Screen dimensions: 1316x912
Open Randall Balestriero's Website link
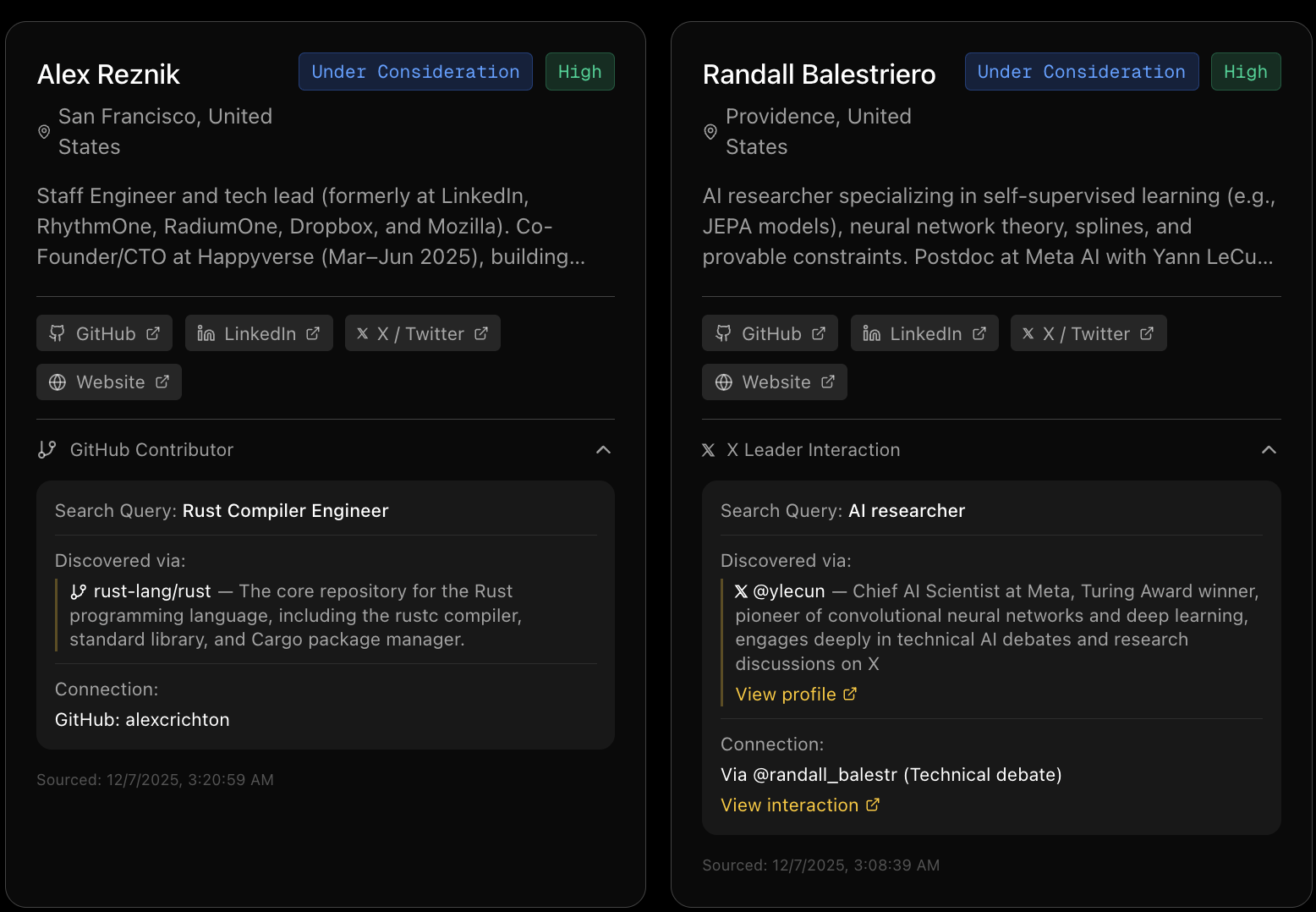pyautogui.click(x=775, y=382)
